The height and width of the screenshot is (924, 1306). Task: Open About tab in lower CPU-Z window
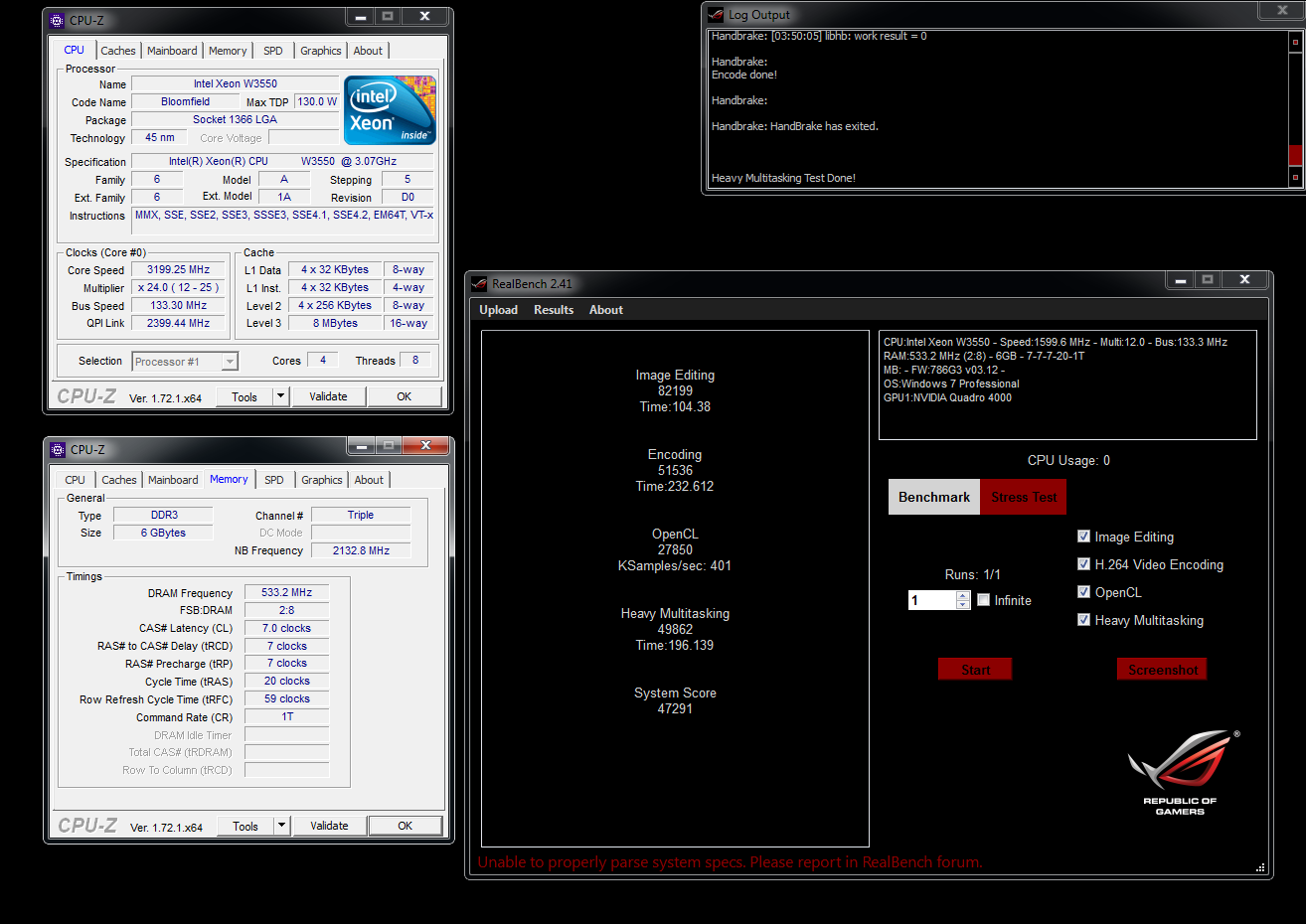coord(369,480)
